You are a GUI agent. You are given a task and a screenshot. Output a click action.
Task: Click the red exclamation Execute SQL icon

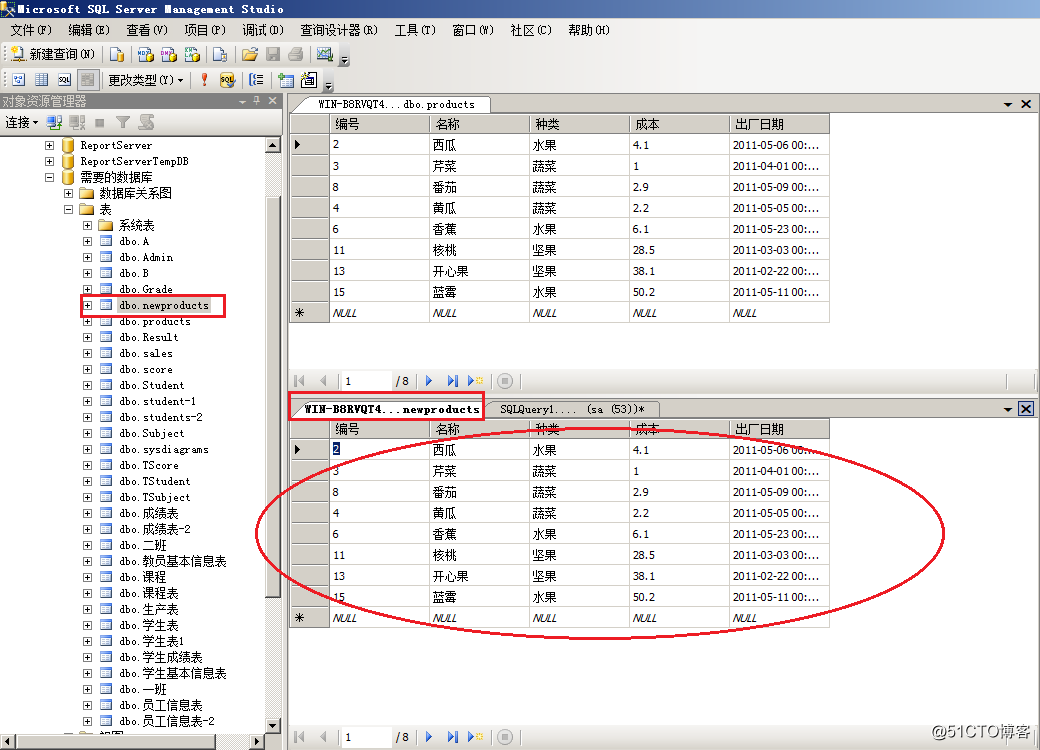[204, 80]
